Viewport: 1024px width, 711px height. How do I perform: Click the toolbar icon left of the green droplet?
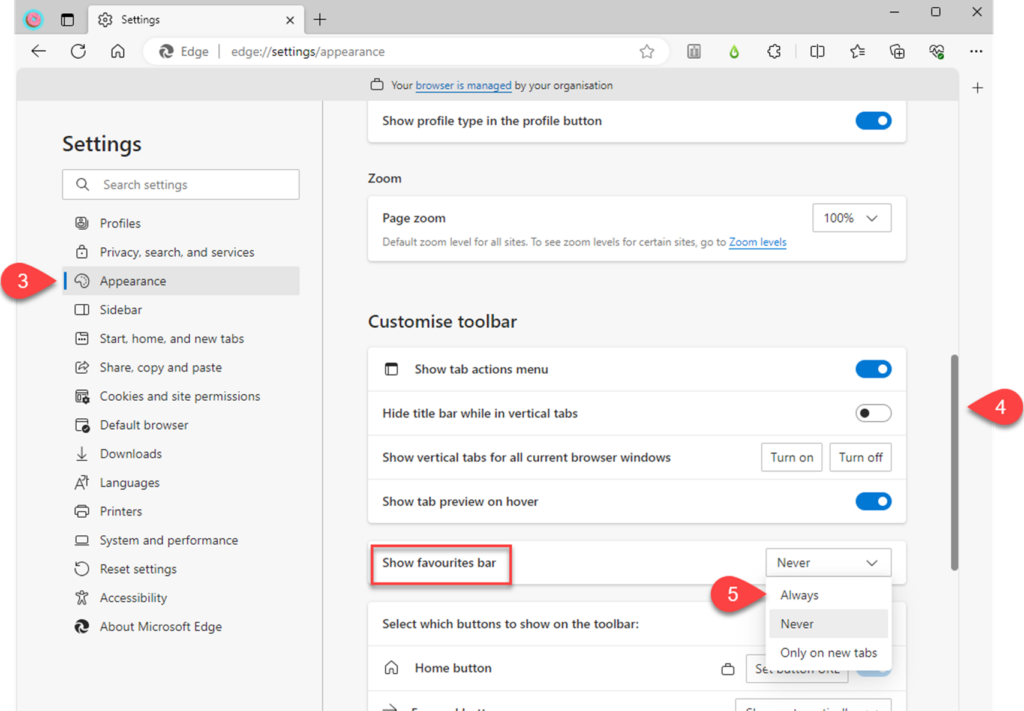[694, 52]
